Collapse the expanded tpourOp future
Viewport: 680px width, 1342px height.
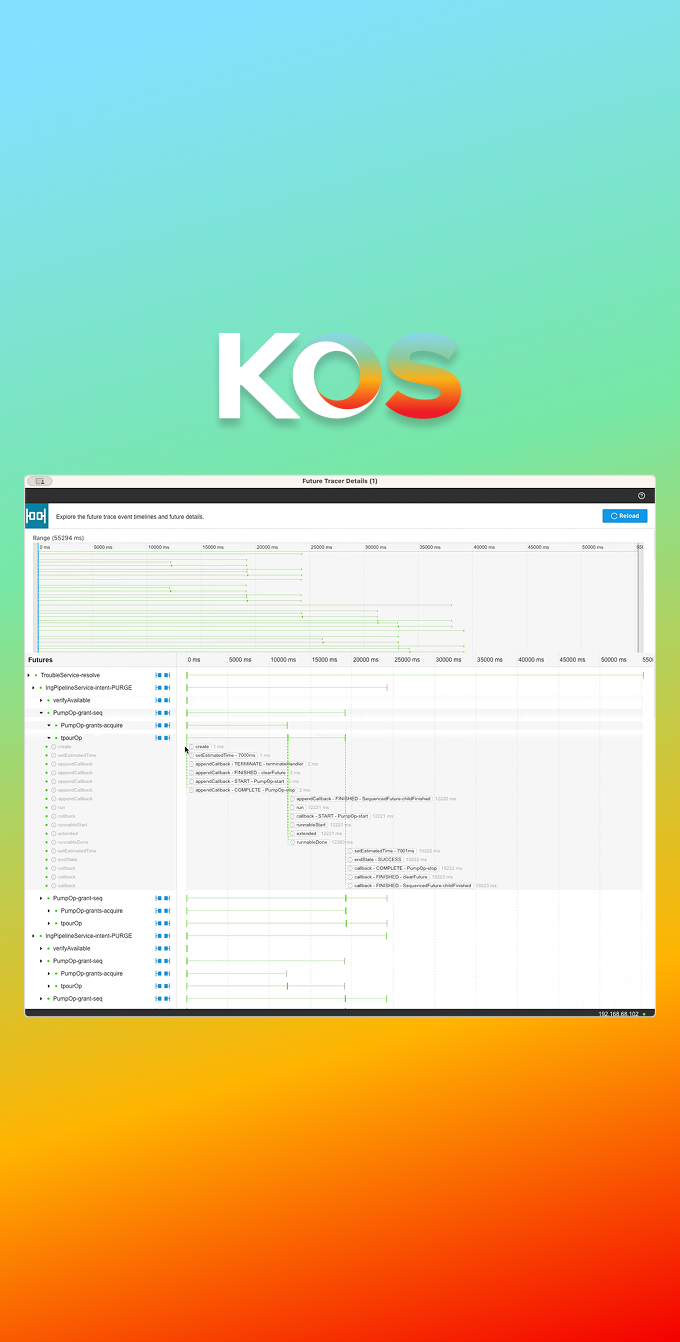tap(48, 738)
